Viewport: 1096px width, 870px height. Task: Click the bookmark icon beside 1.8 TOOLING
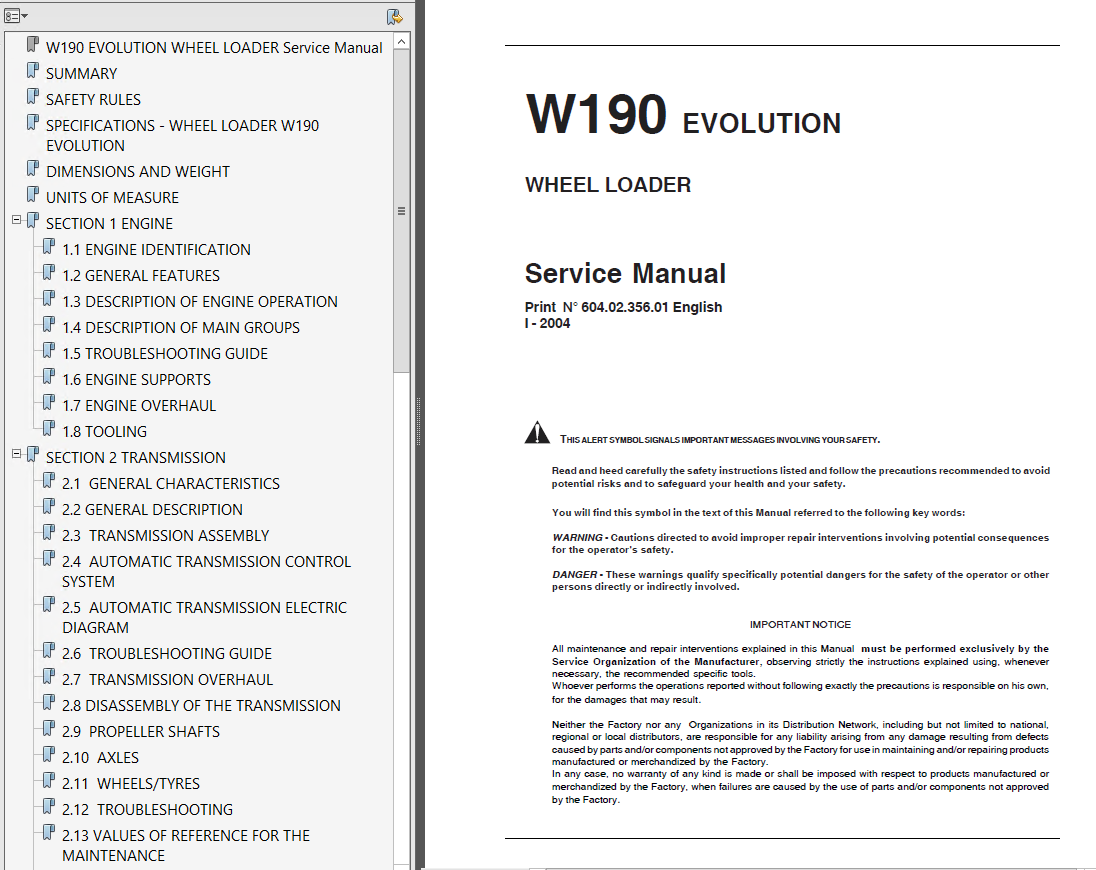49,428
